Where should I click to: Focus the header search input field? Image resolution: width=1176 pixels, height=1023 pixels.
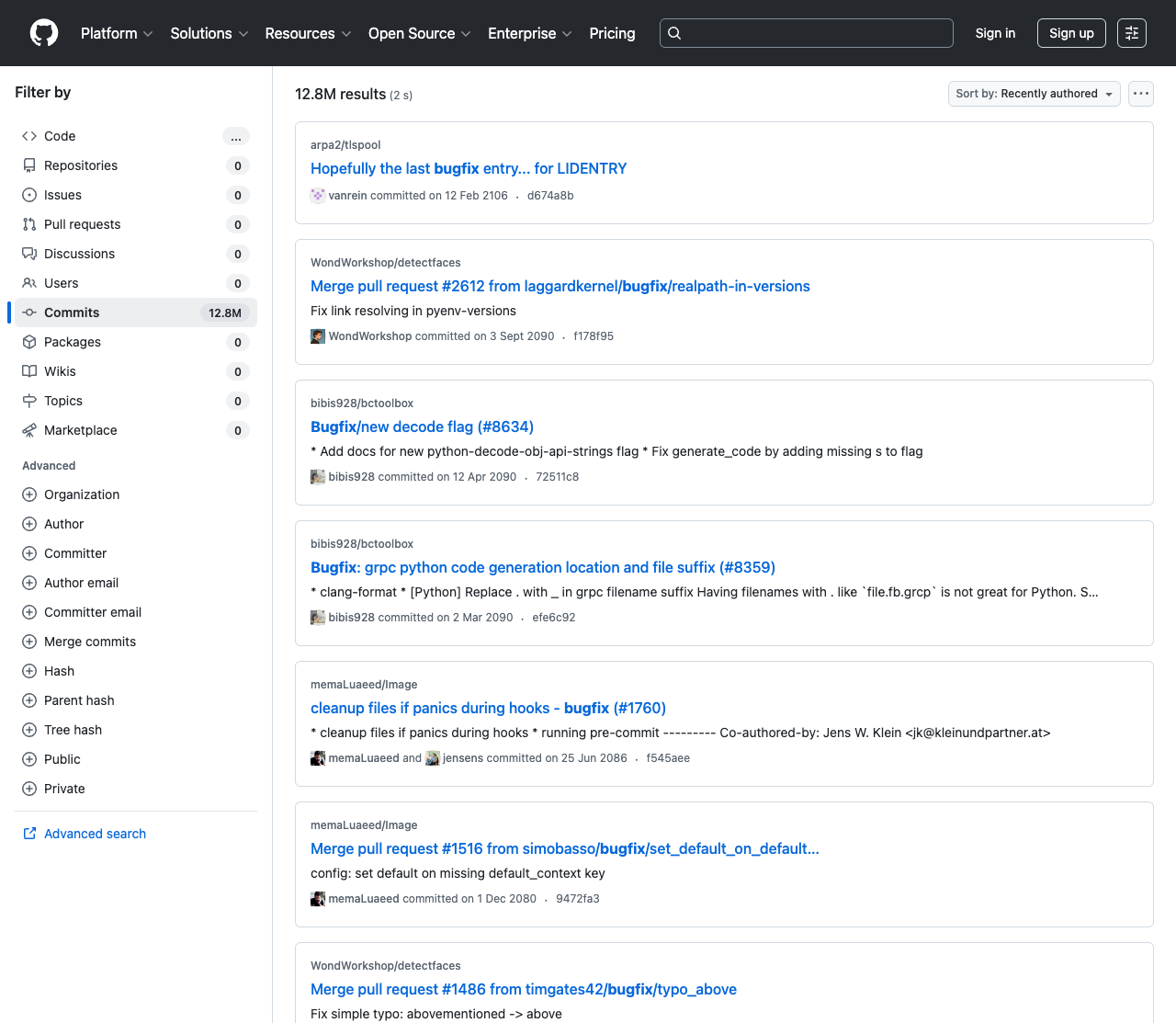(807, 33)
